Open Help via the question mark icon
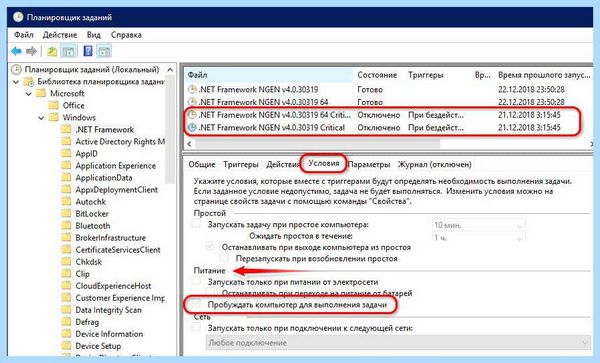Image resolution: width=600 pixels, height=363 pixels. click(x=88, y=51)
